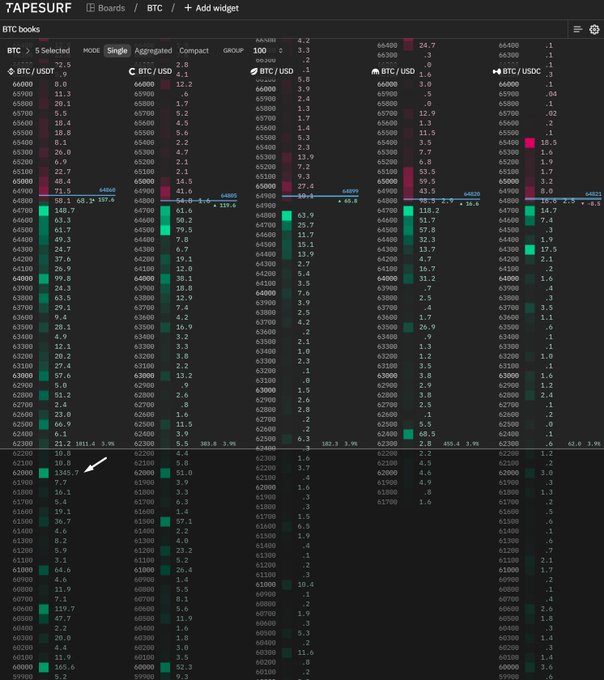The height and width of the screenshot is (680, 604).
Task: Click the 455.4 depth total in Kraken column
Action: pyautogui.click(x=451, y=444)
